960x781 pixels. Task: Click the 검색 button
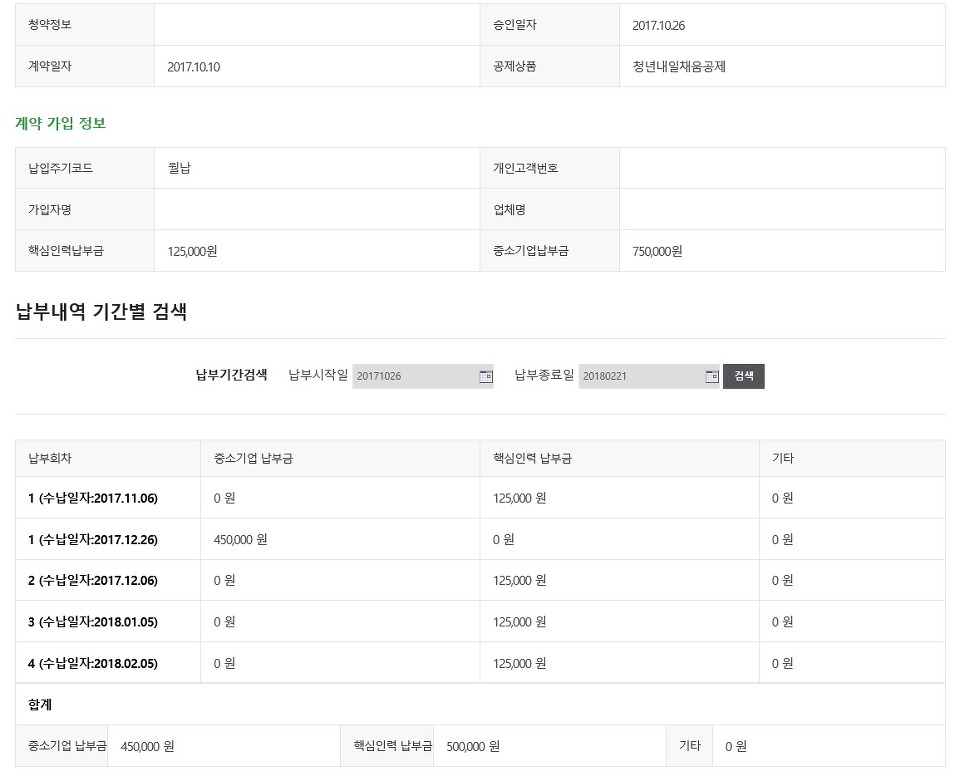click(x=744, y=376)
